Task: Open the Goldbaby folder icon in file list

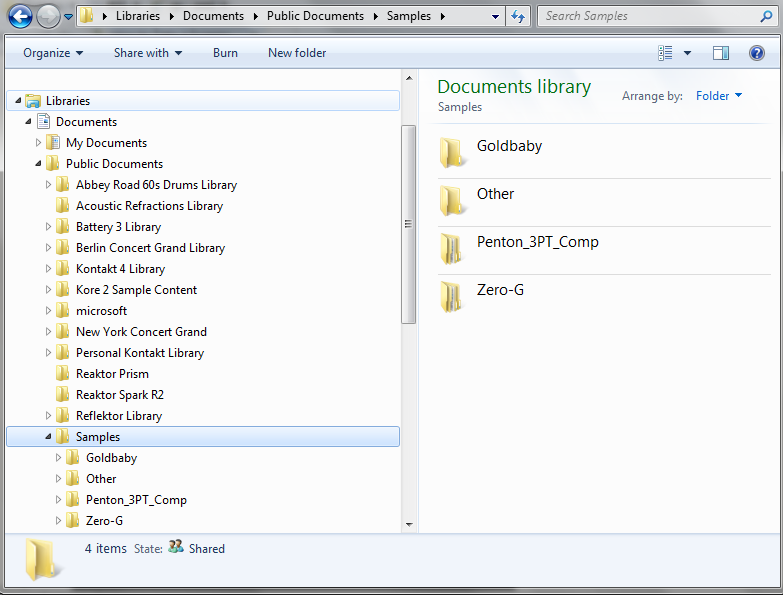Action: tap(452, 152)
